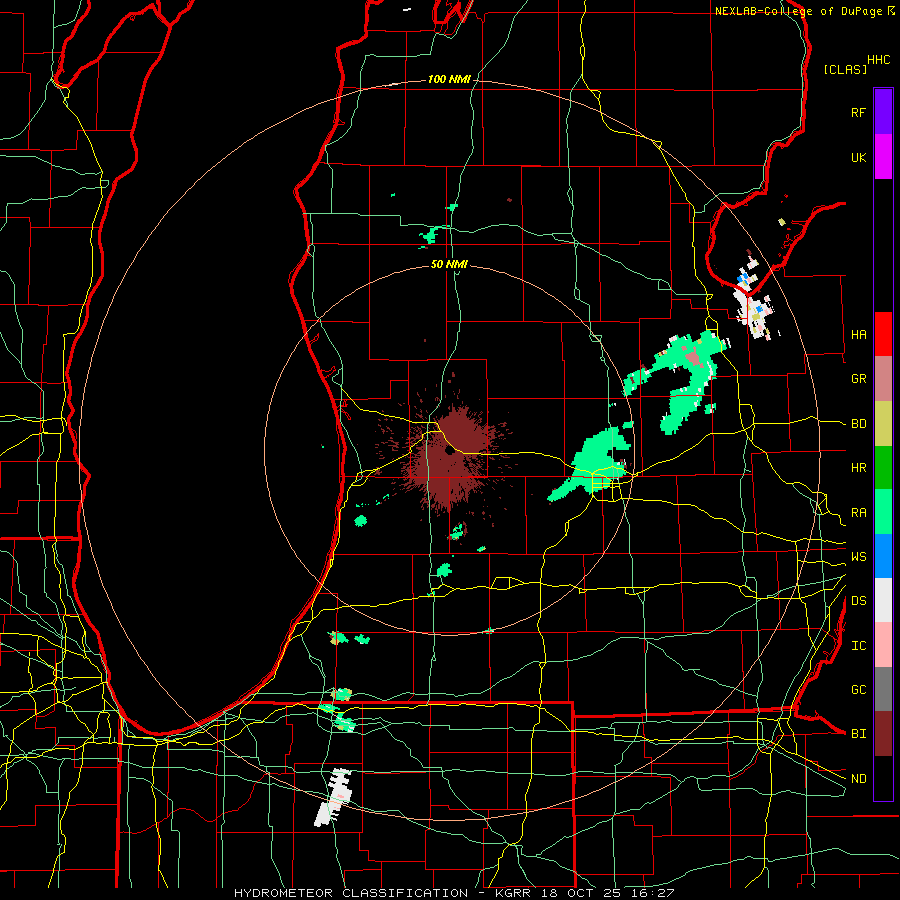900x900 pixels.
Task: Click the purple RF legend color swatch
Action: click(883, 112)
